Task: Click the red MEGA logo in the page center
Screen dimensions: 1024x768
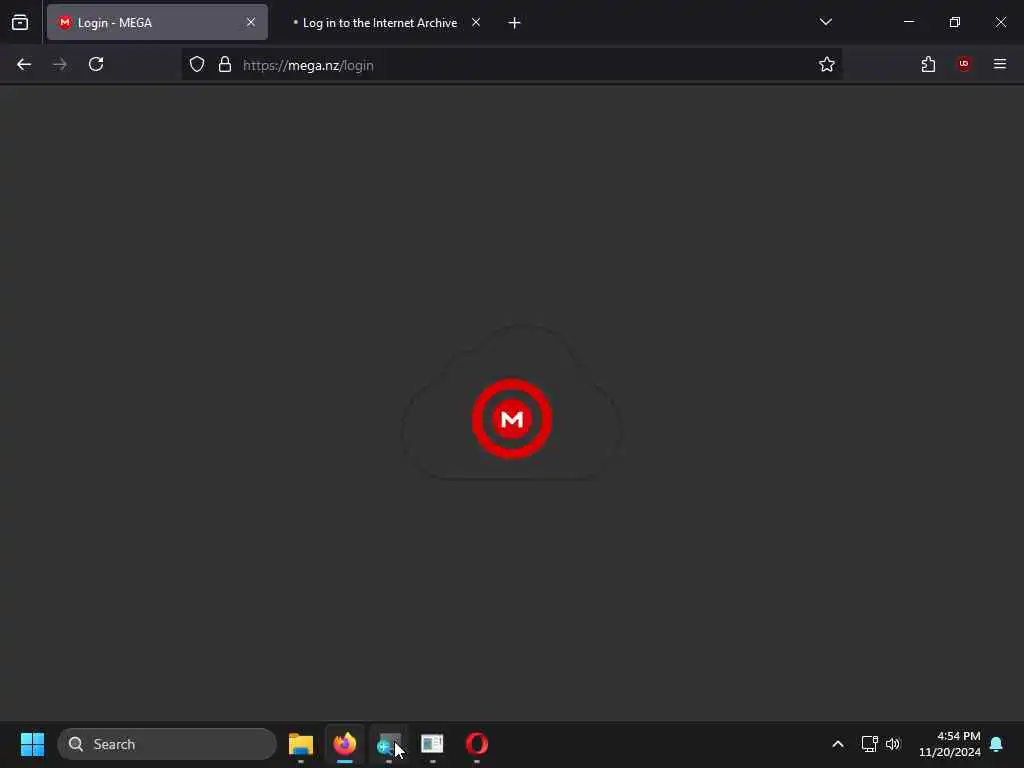Action: pyautogui.click(x=512, y=419)
